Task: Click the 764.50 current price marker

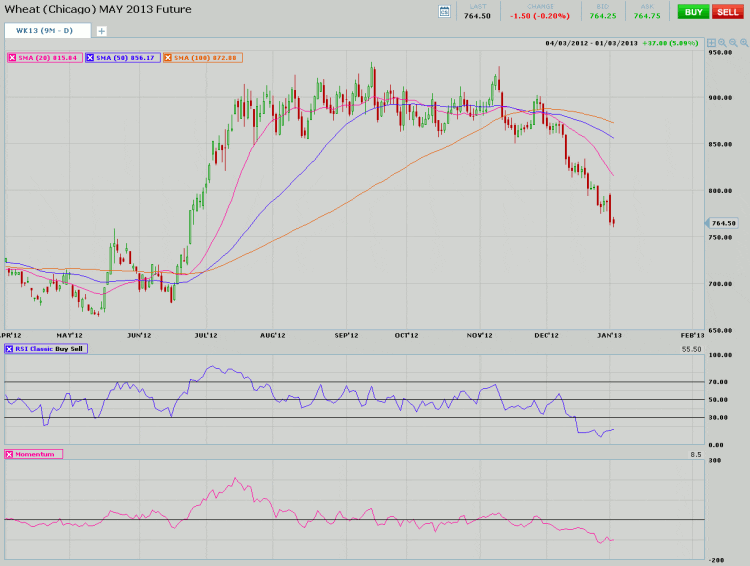Action: pos(722,224)
